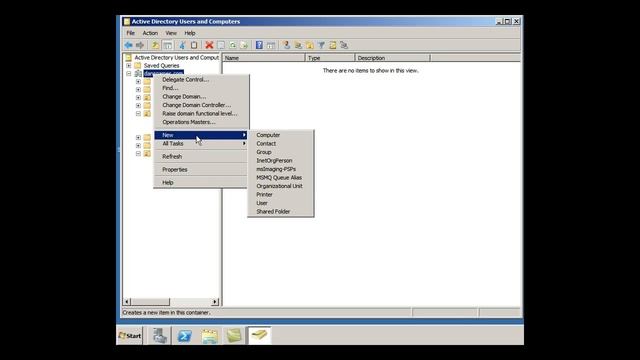640x360 pixels.
Task: Click the tree pane right scroll arrow
Action: click(x=215, y=302)
